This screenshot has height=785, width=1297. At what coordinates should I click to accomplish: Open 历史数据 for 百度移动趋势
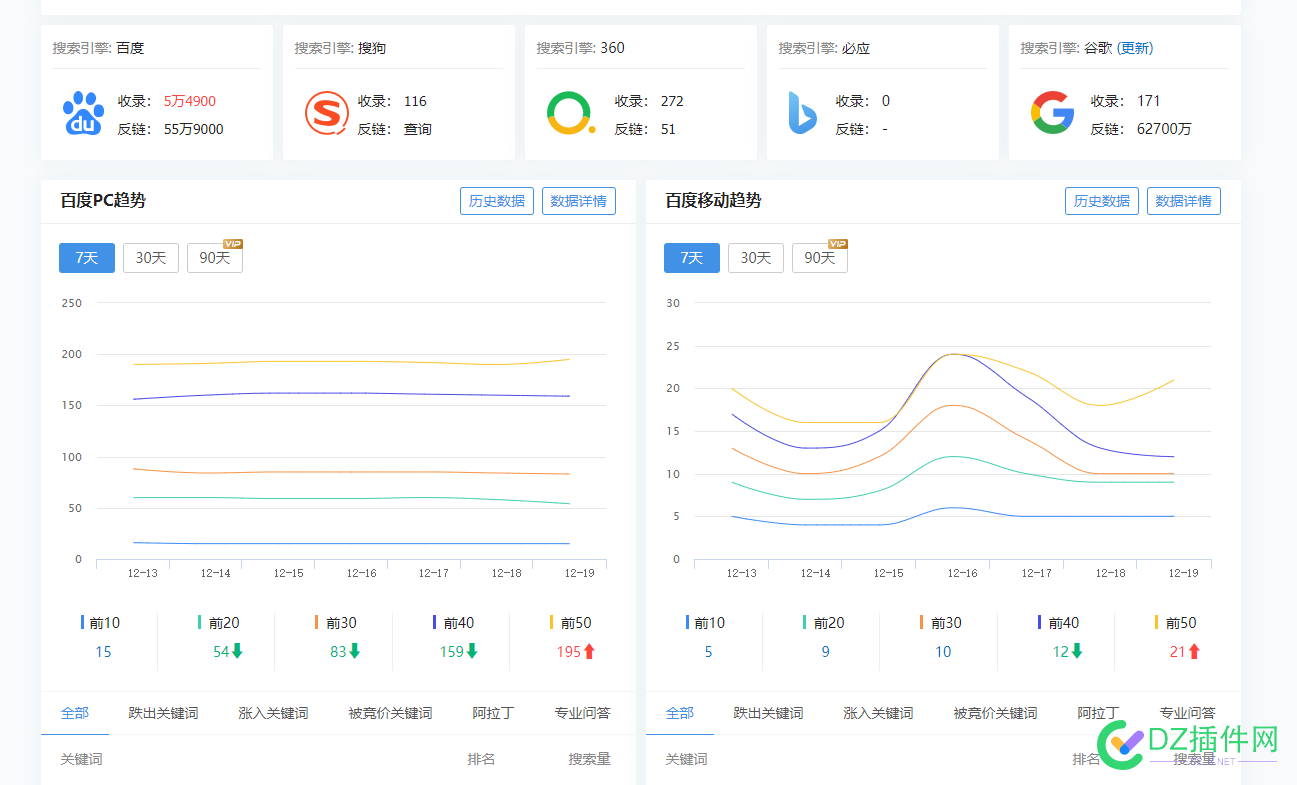pyautogui.click(x=1102, y=201)
